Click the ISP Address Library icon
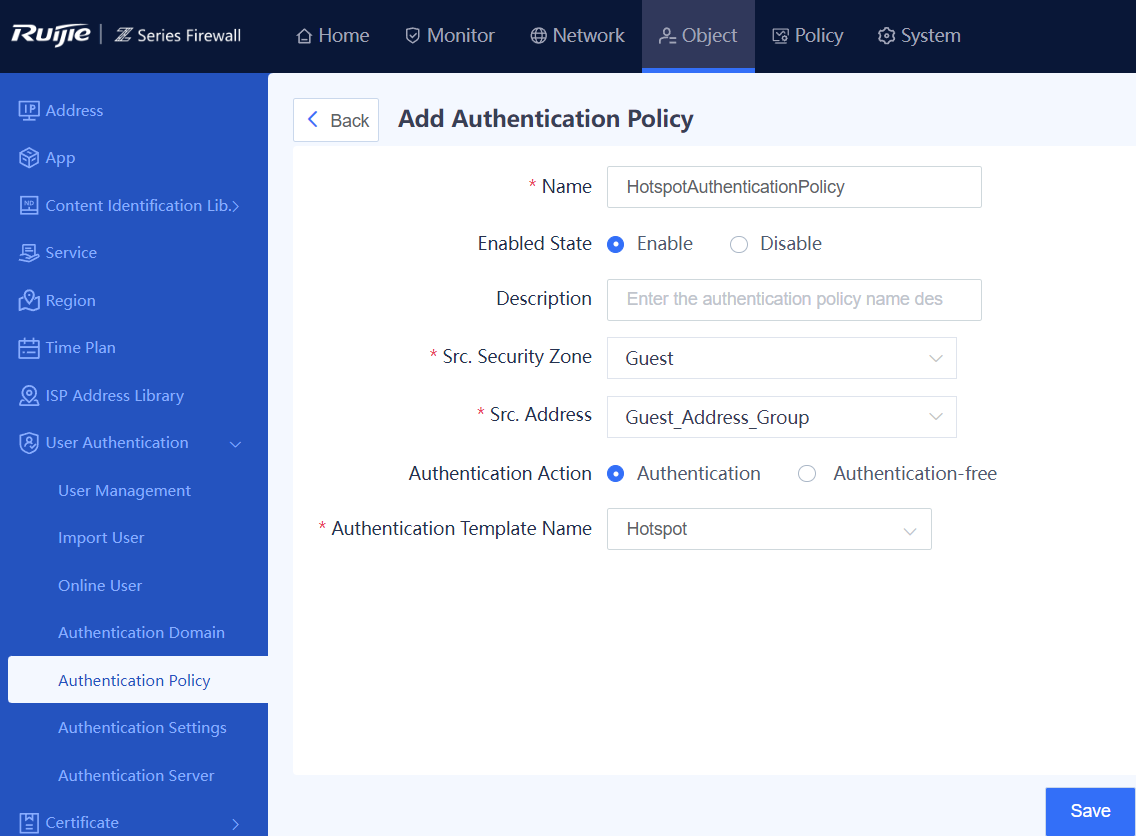 pyautogui.click(x=29, y=396)
